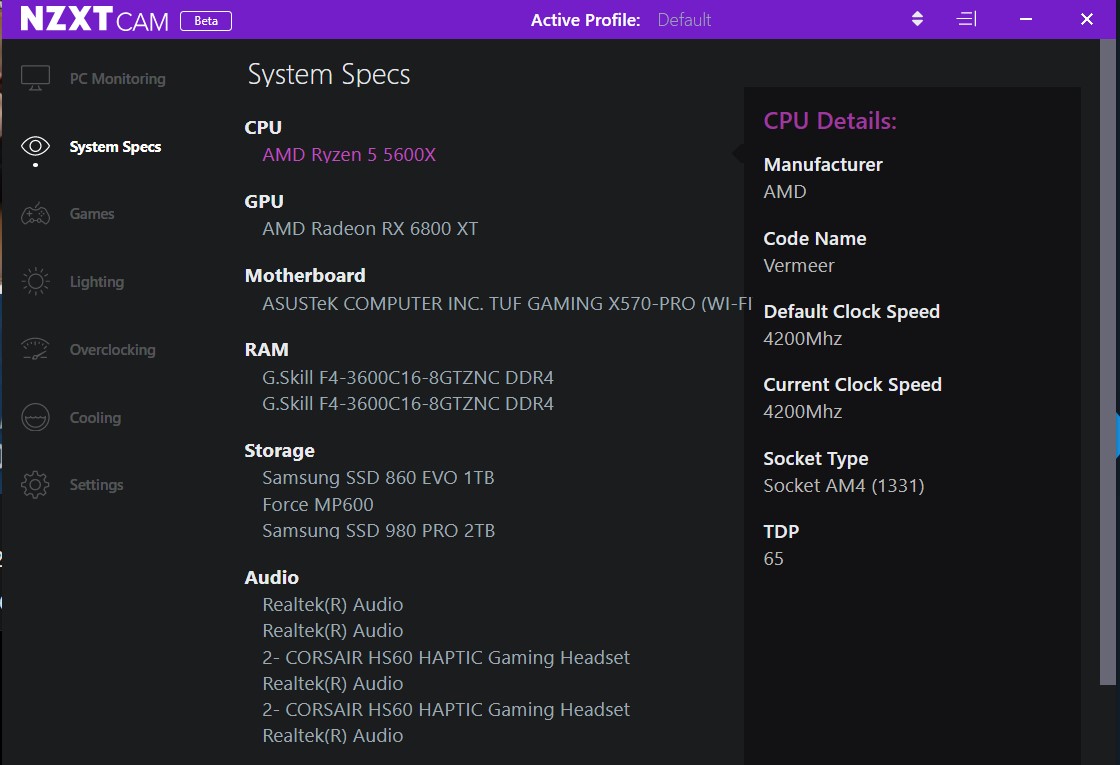Select Samsung SSD 980 PRO 2TB
1120x765 pixels.
(x=379, y=531)
